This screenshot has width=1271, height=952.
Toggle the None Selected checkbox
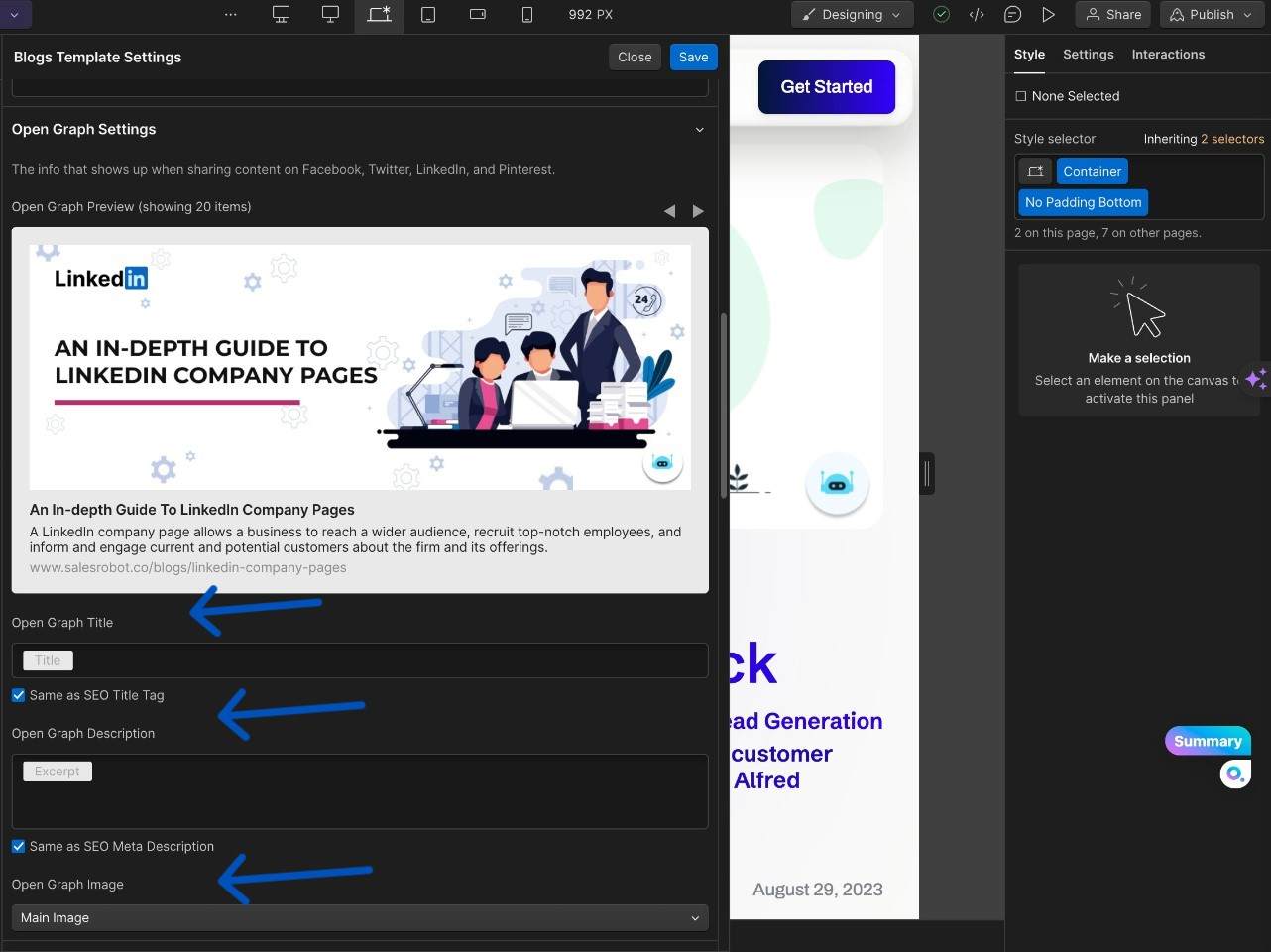coord(1021,96)
